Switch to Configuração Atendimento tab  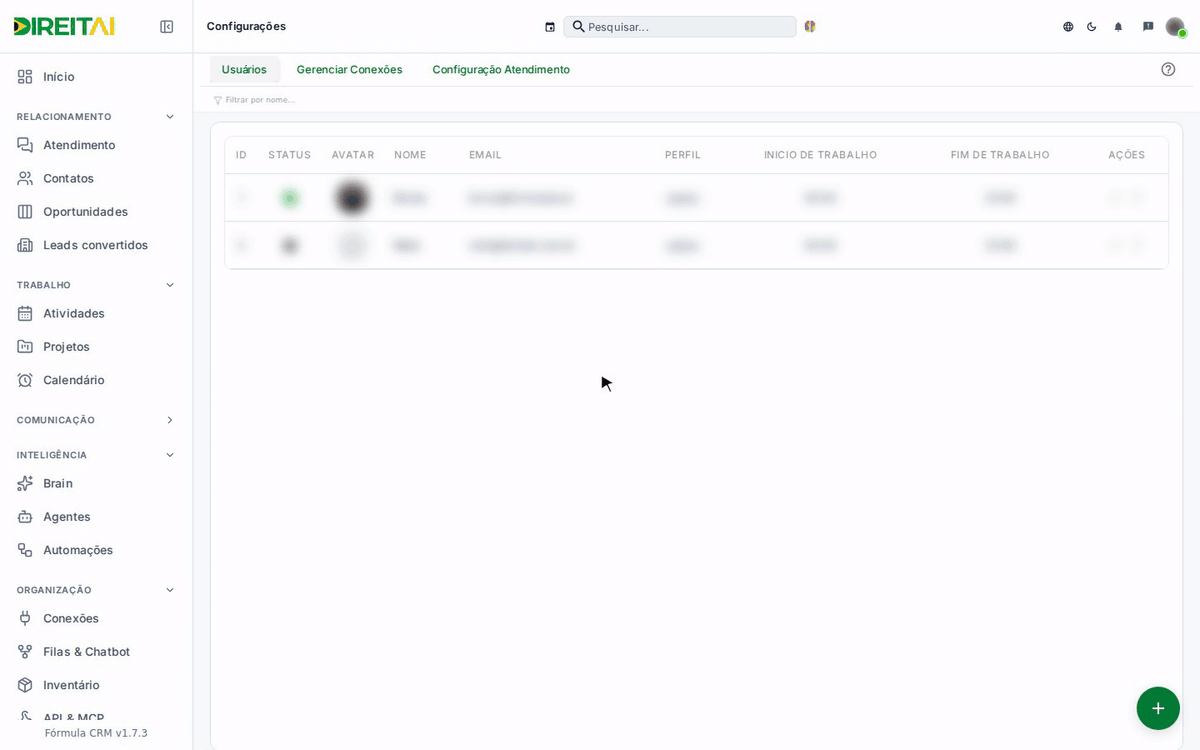[x=501, y=69]
